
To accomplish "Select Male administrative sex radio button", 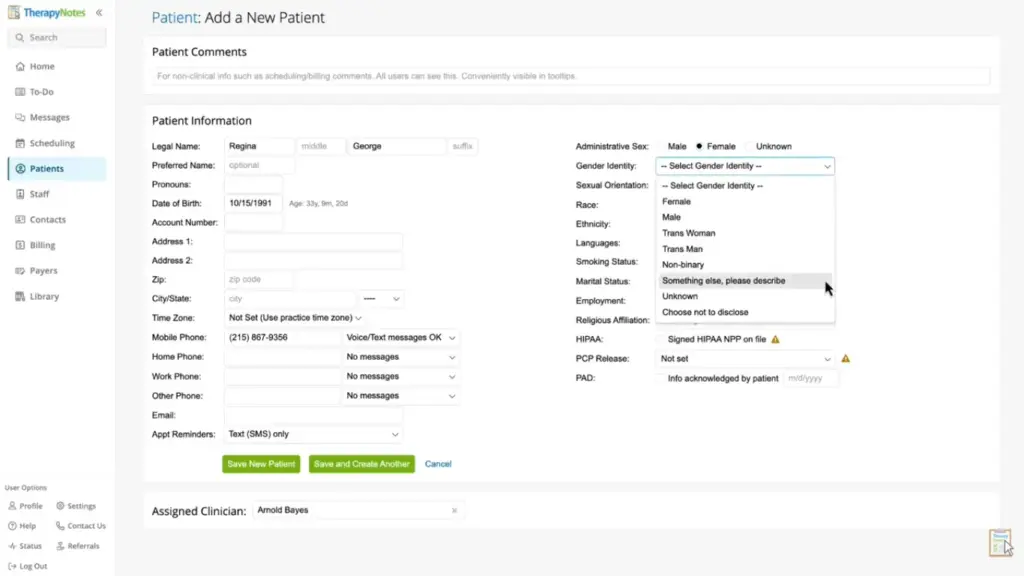I will coord(661,146).
